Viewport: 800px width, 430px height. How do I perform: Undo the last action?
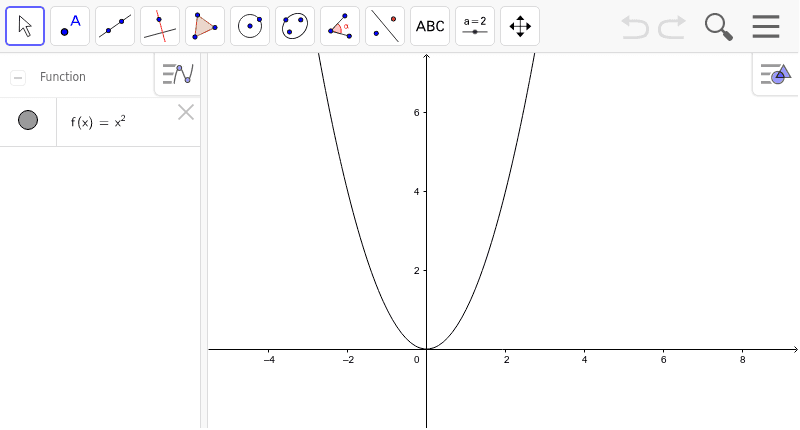click(635, 27)
